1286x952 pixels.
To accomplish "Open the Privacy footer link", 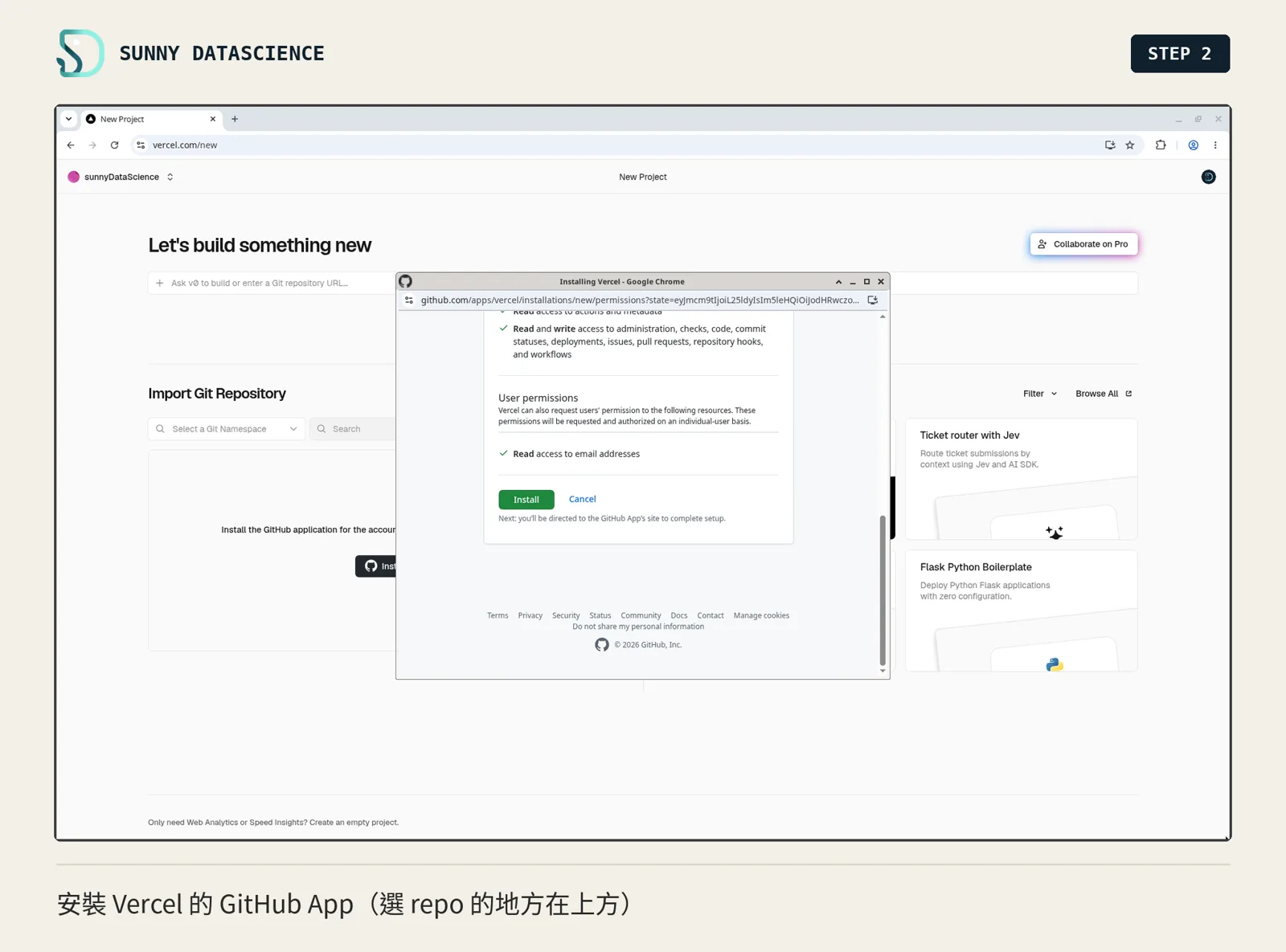I will [x=530, y=615].
